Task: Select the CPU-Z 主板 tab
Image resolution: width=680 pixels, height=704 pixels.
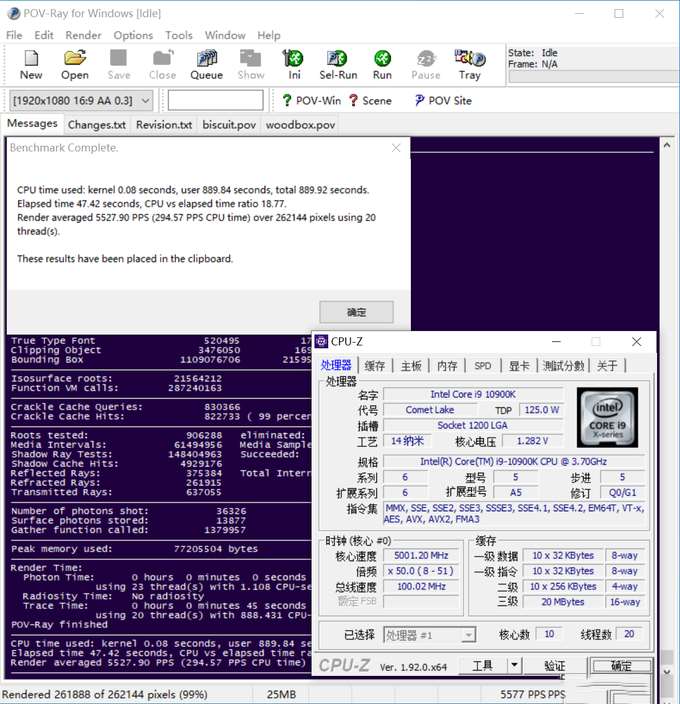Action: point(411,366)
